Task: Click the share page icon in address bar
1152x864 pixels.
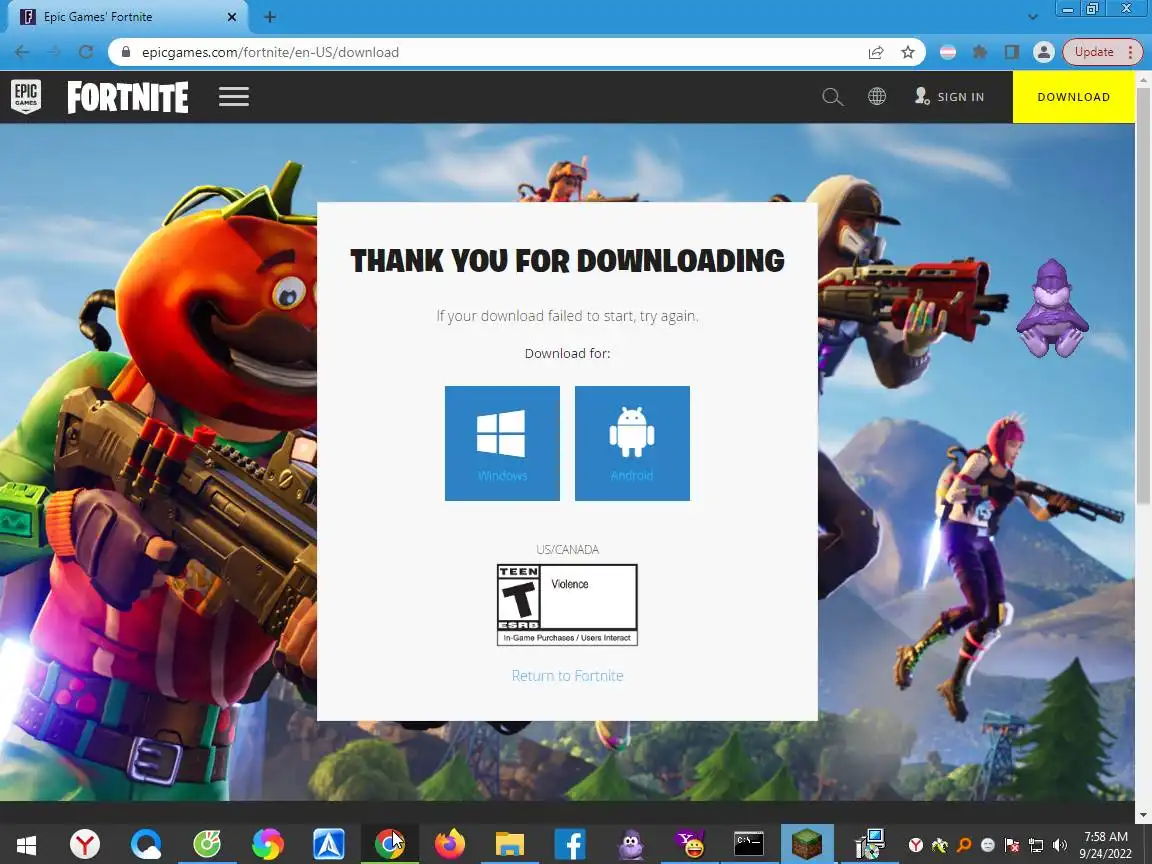Action: click(876, 52)
